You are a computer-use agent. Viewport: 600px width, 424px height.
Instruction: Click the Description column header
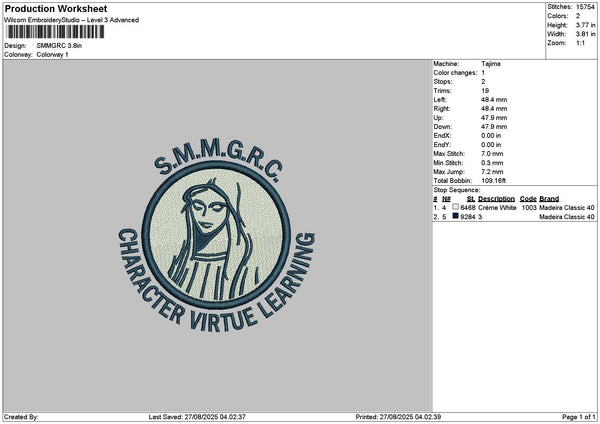pos(496,199)
